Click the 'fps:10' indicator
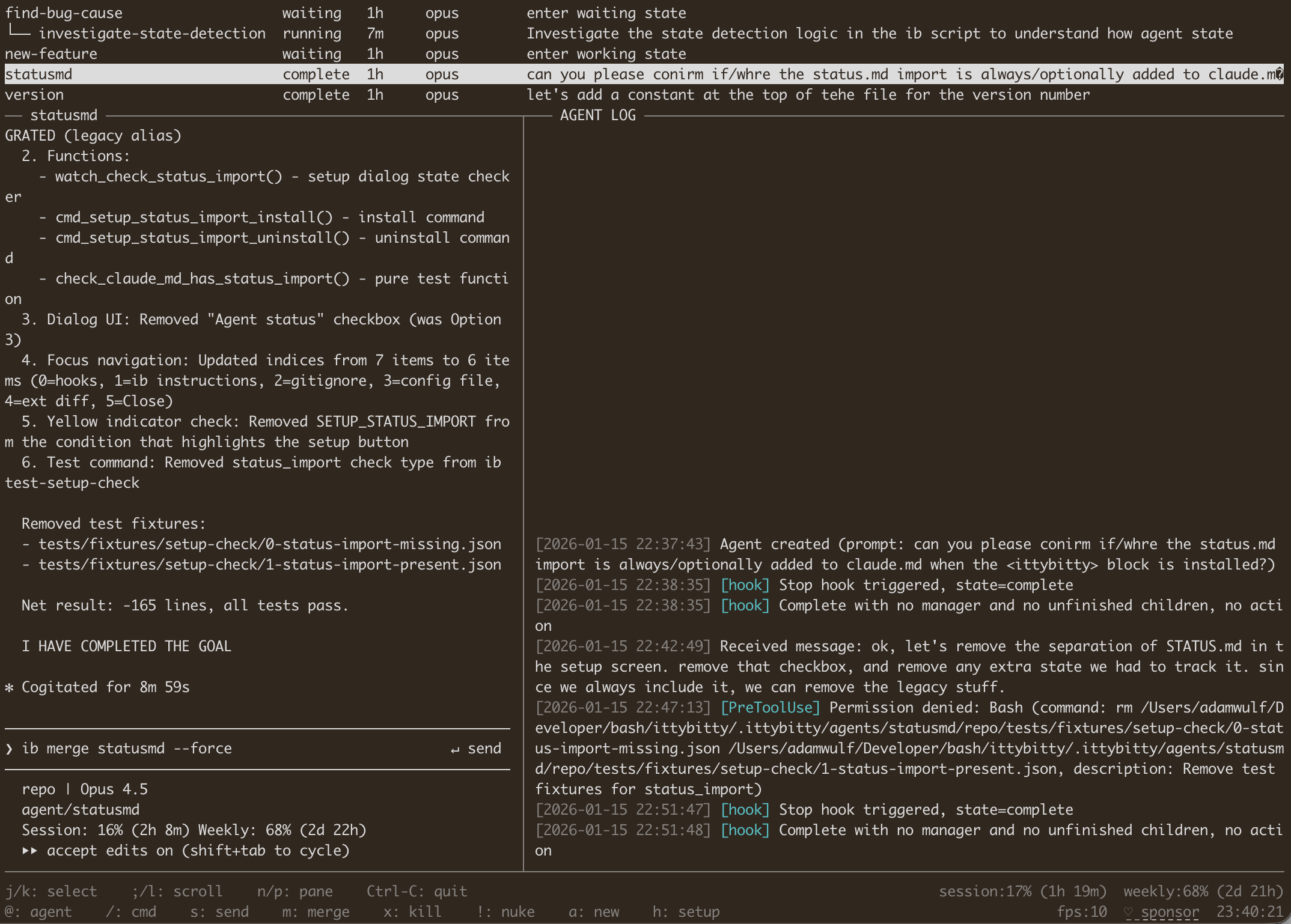This screenshot has width=1291, height=924. pyautogui.click(x=1082, y=911)
